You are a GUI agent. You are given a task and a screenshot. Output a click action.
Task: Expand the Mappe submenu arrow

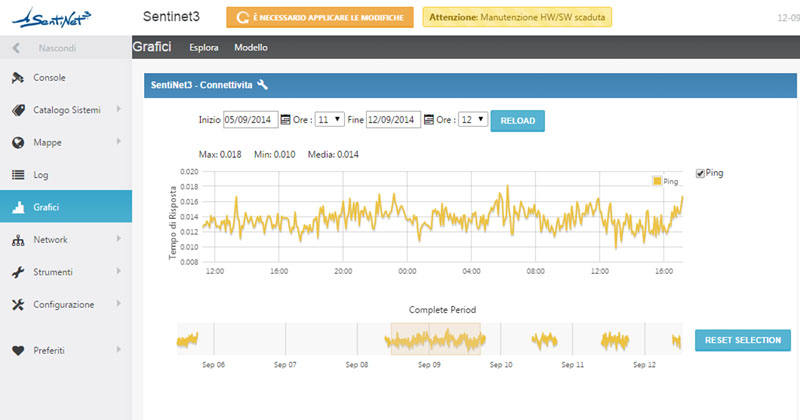coord(118,141)
